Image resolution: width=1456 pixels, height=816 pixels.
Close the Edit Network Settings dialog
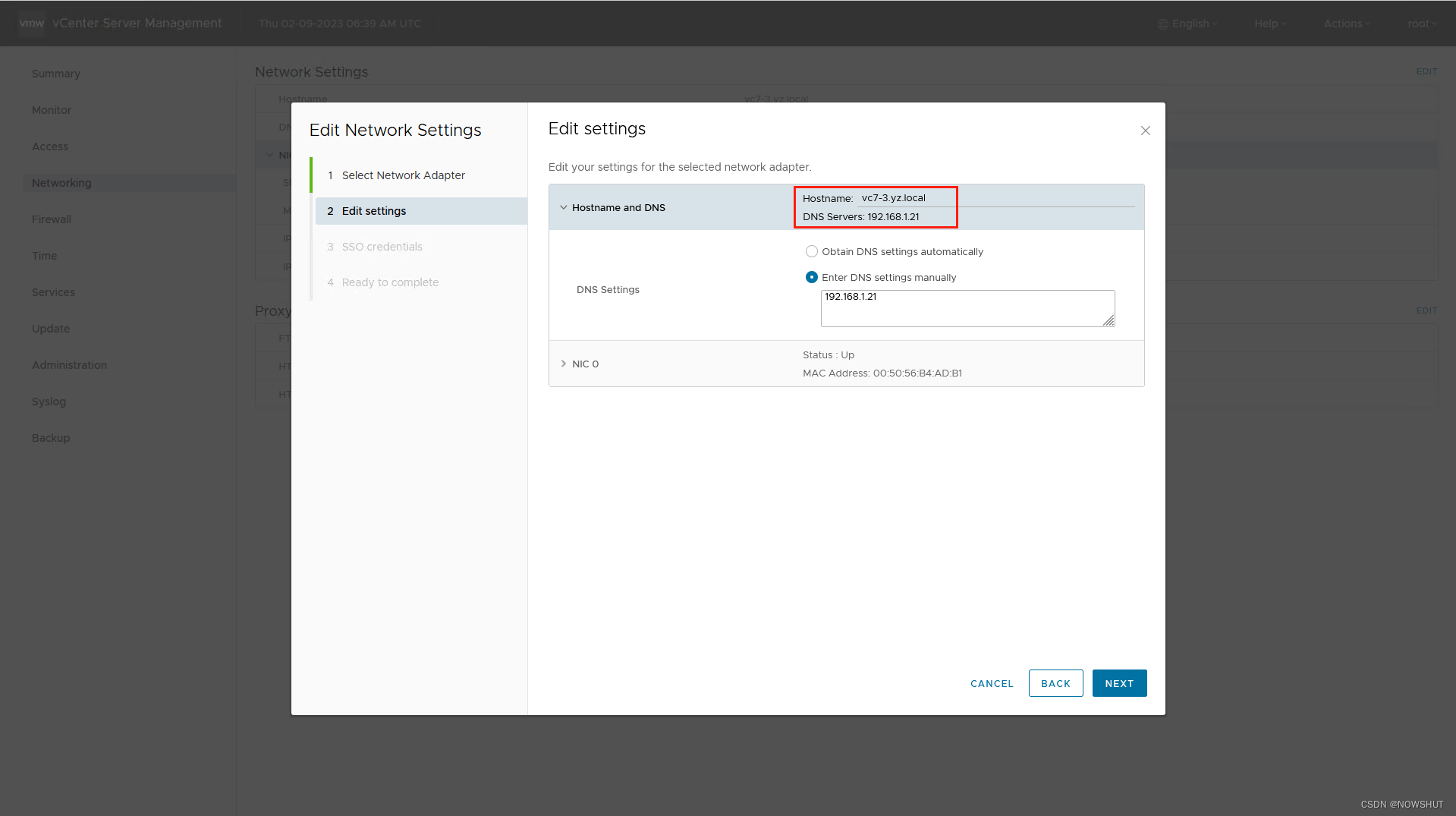(1145, 131)
